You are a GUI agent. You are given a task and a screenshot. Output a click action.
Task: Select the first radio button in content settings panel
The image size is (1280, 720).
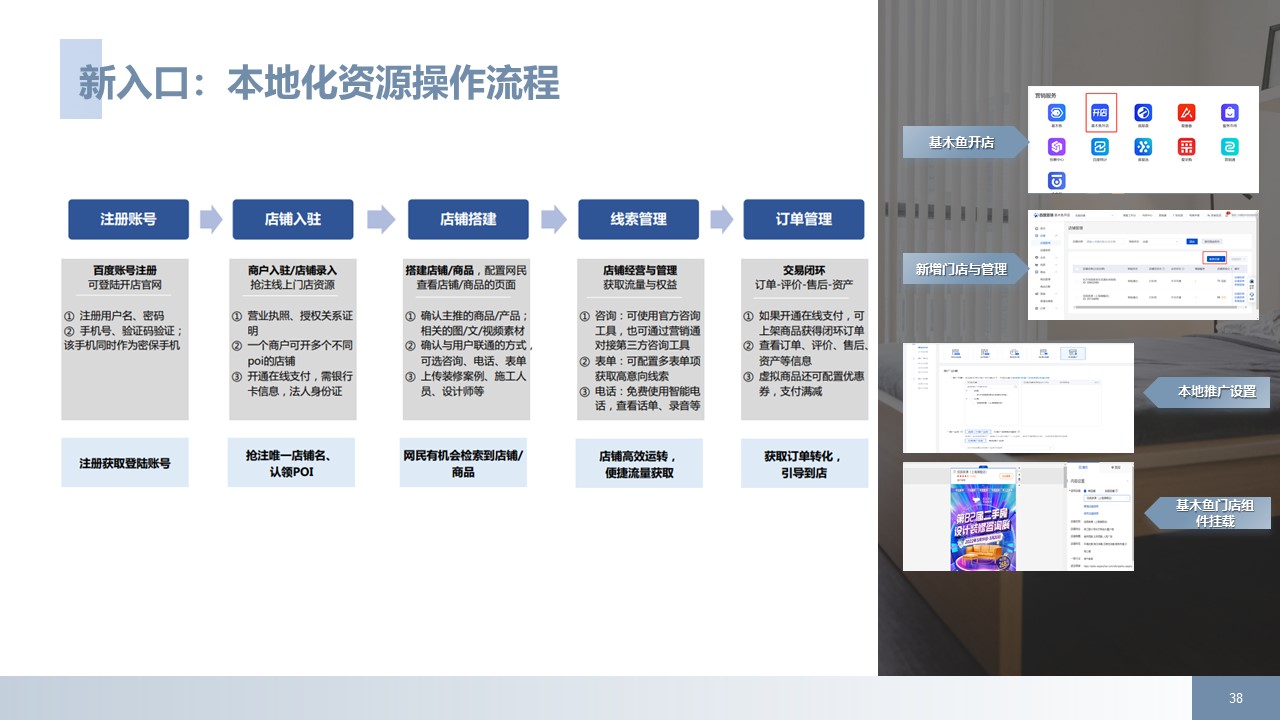coord(1085,491)
